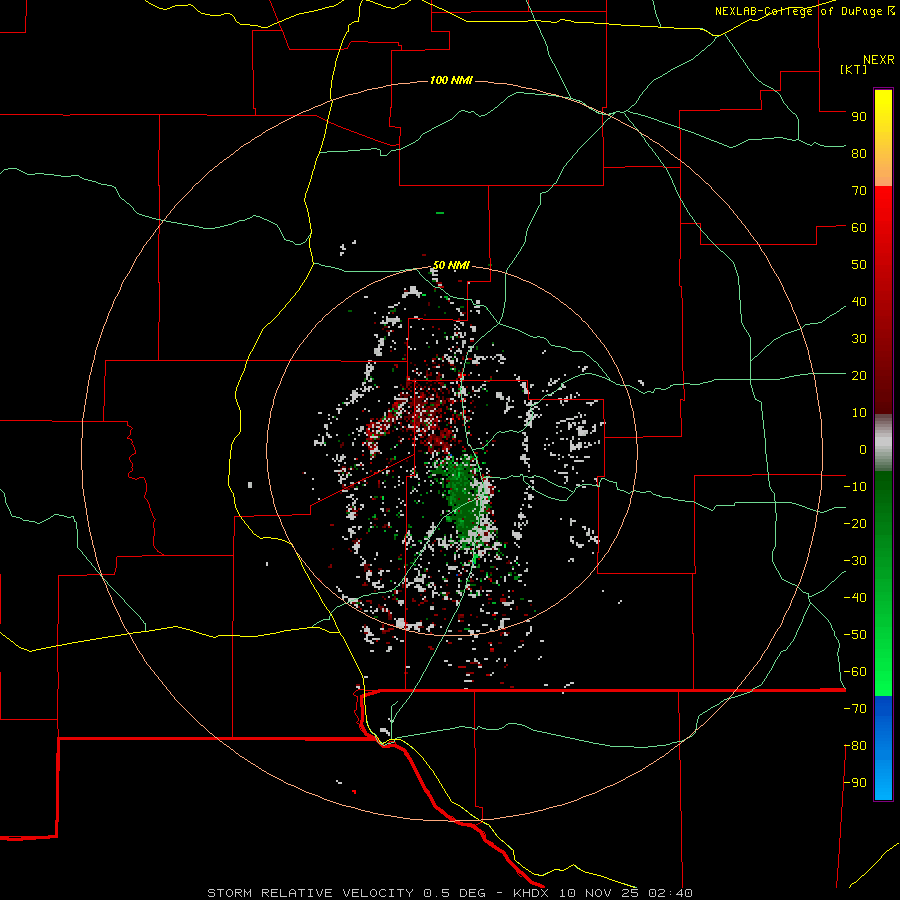Click the KHDX station identifier in caption
The image size is (900, 900).
coord(531,893)
